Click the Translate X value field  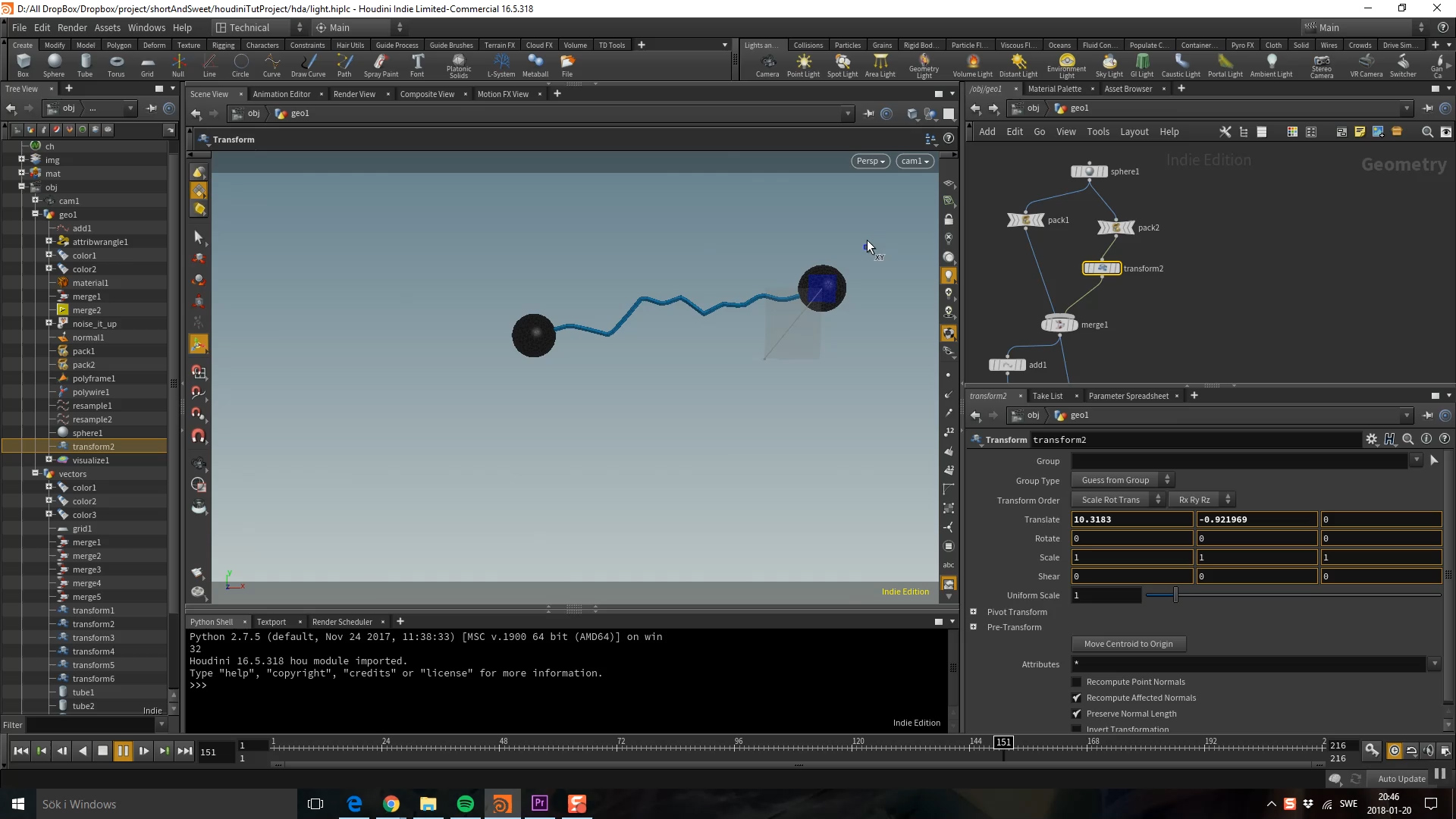click(1131, 519)
